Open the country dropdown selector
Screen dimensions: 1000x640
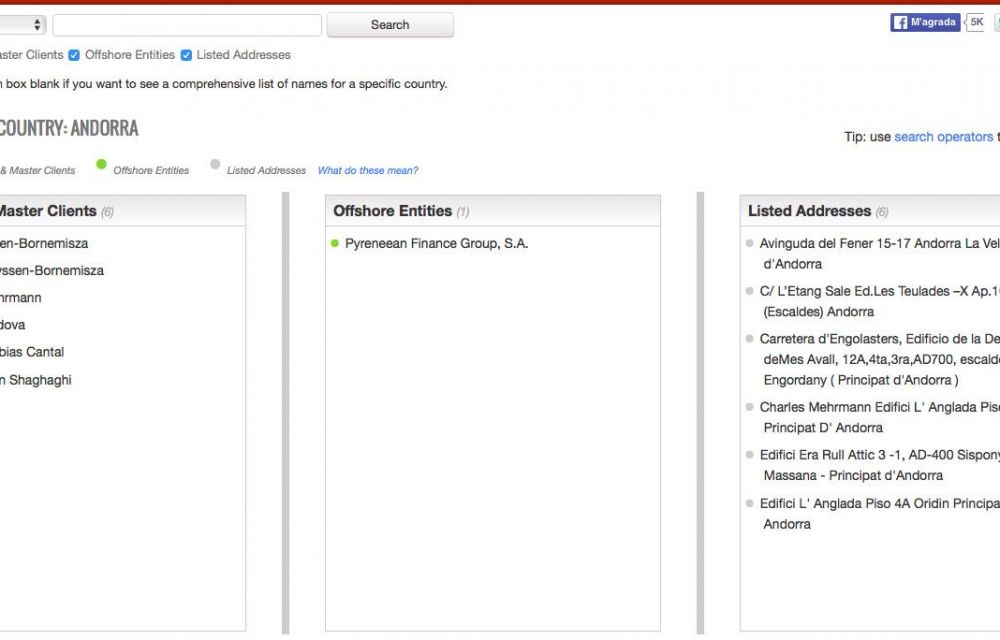22,25
